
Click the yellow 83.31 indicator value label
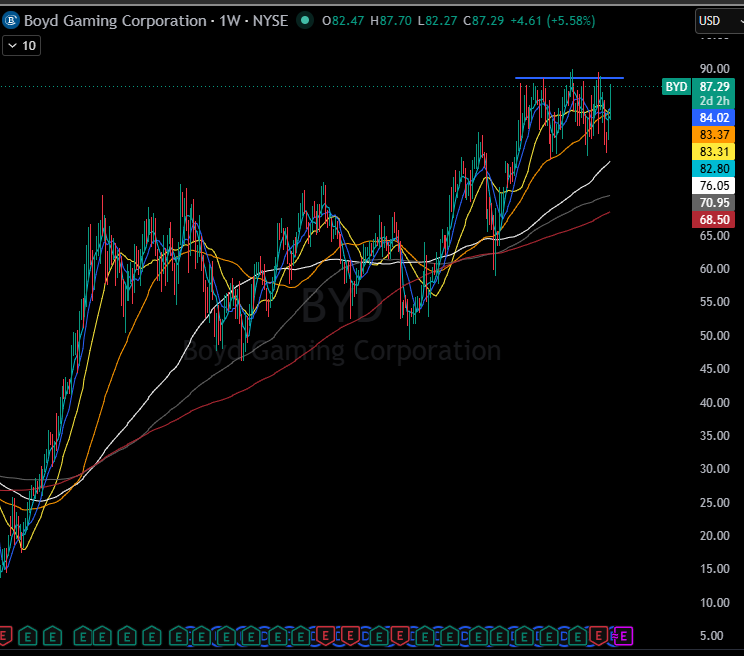click(x=714, y=152)
